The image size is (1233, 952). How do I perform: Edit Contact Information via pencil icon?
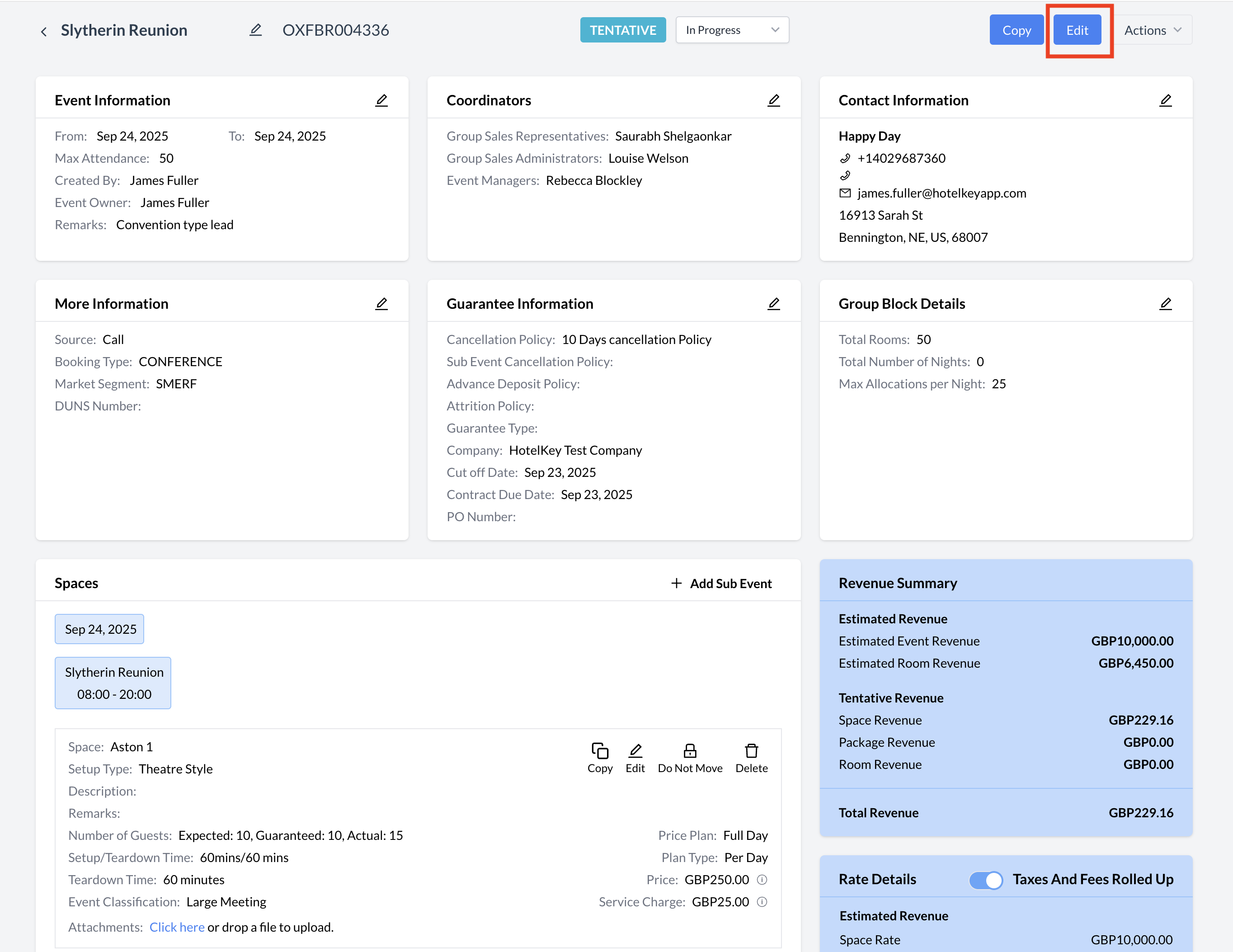click(1165, 100)
